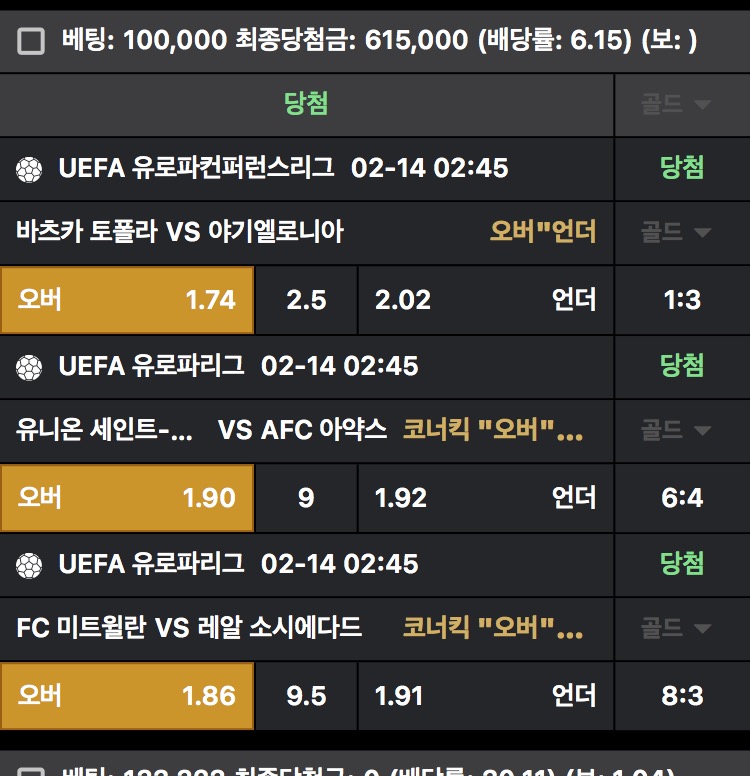Select the 오버 1.74 bet option

point(127,299)
